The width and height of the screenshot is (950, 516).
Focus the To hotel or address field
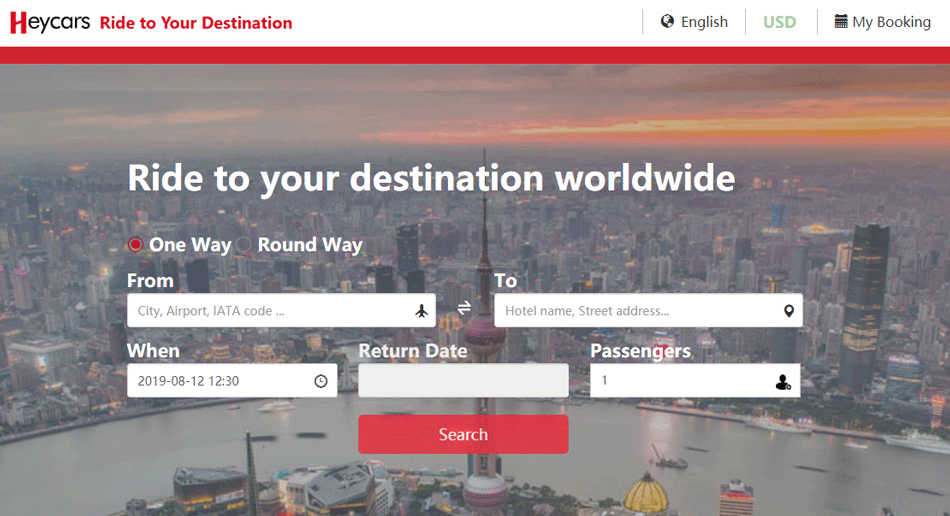coord(648,311)
